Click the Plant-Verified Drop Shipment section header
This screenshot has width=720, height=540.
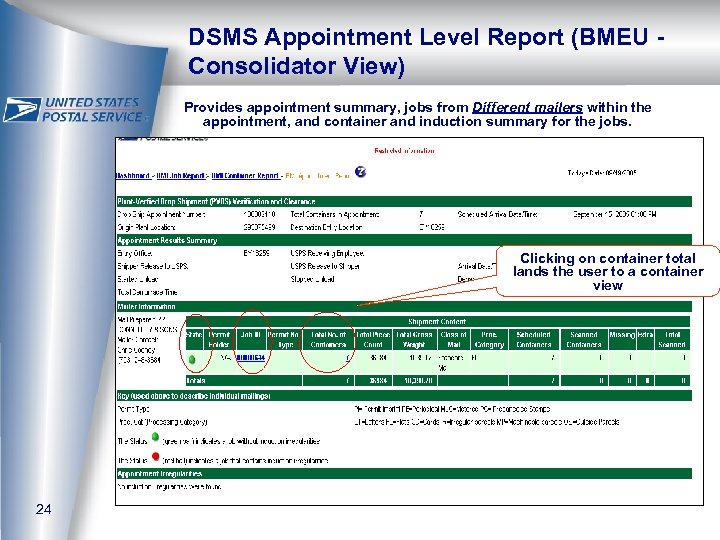pyautogui.click(x=404, y=201)
